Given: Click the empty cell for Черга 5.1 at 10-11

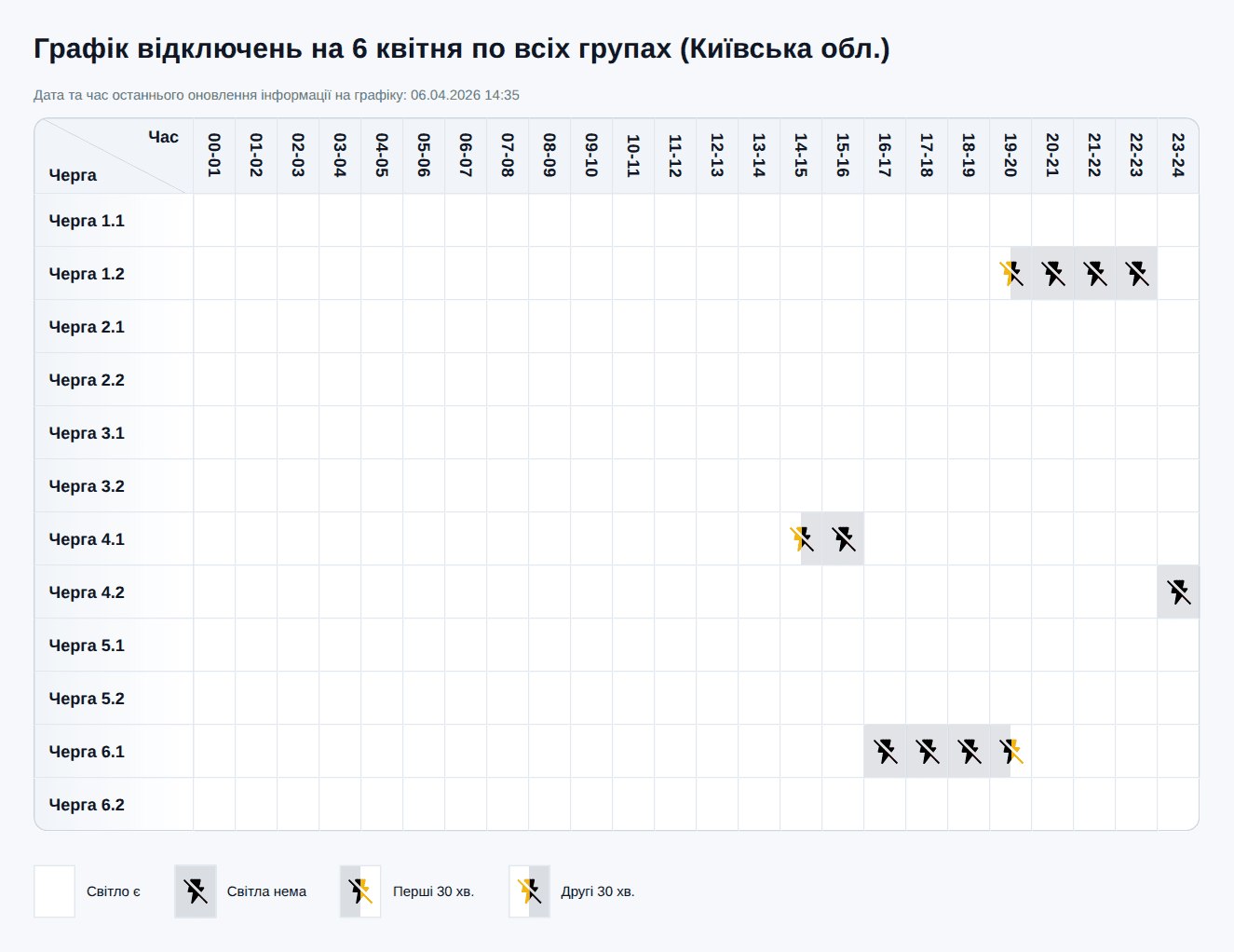Looking at the screenshot, I should tap(632, 645).
